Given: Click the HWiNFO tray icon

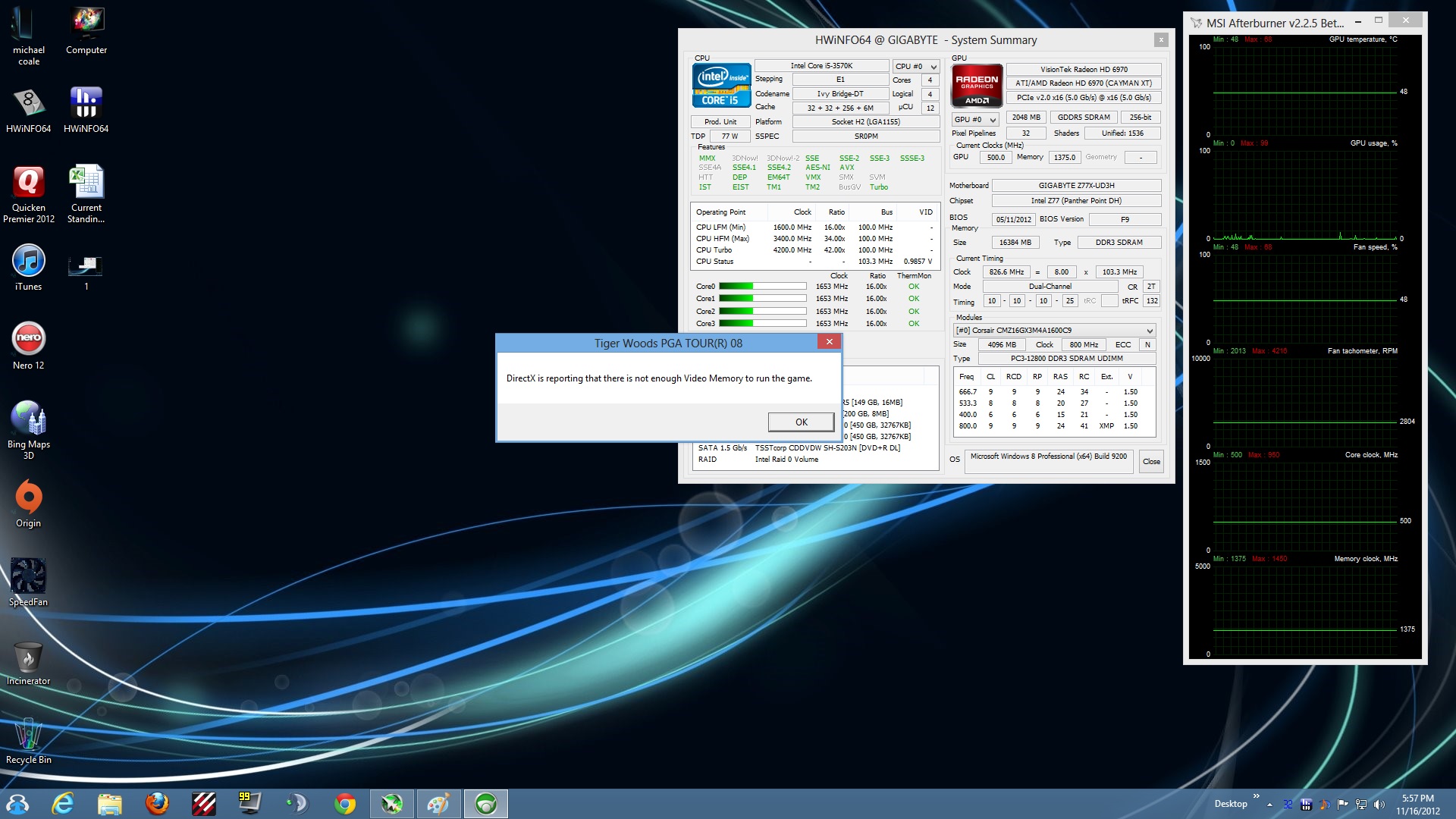Looking at the screenshot, I should 1306,805.
